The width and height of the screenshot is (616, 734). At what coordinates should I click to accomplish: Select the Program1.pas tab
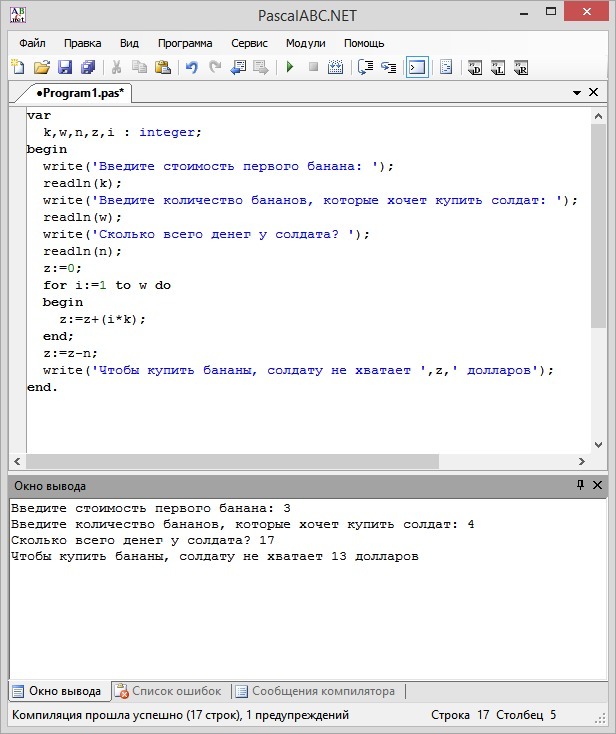click(x=80, y=93)
